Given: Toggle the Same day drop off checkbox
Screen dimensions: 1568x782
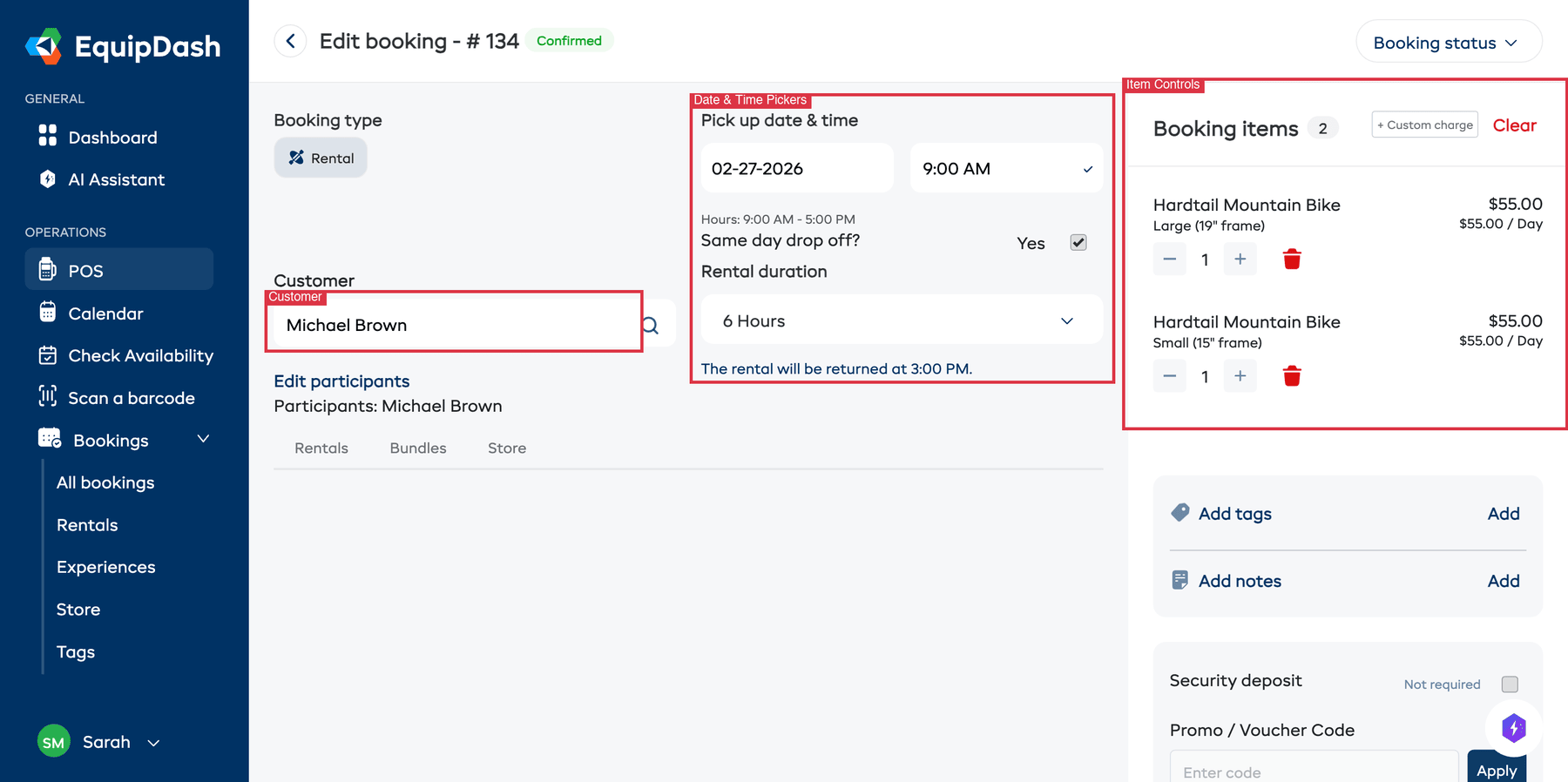Looking at the screenshot, I should coord(1078,242).
